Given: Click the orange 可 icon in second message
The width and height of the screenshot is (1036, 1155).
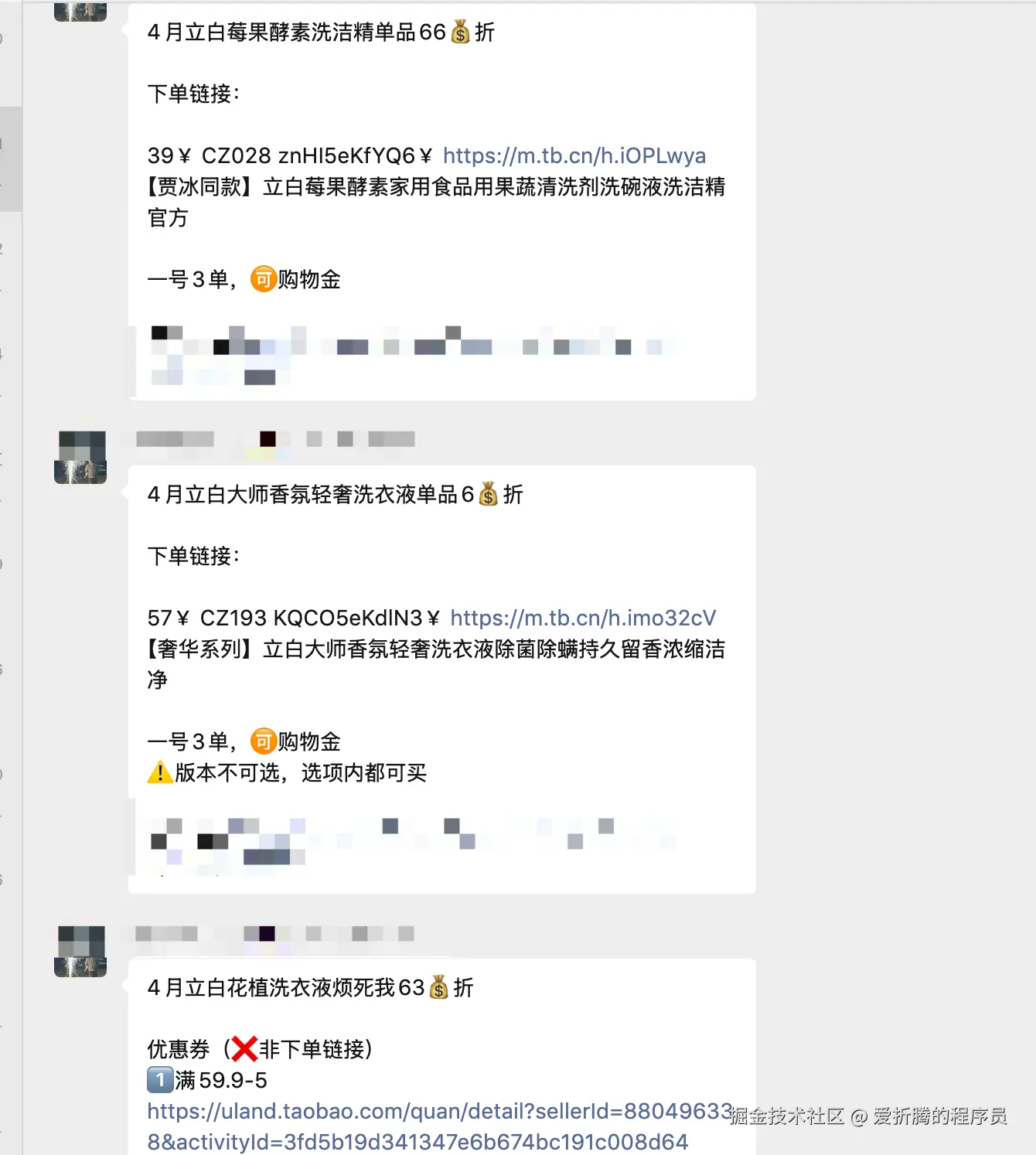Looking at the screenshot, I should click(264, 741).
